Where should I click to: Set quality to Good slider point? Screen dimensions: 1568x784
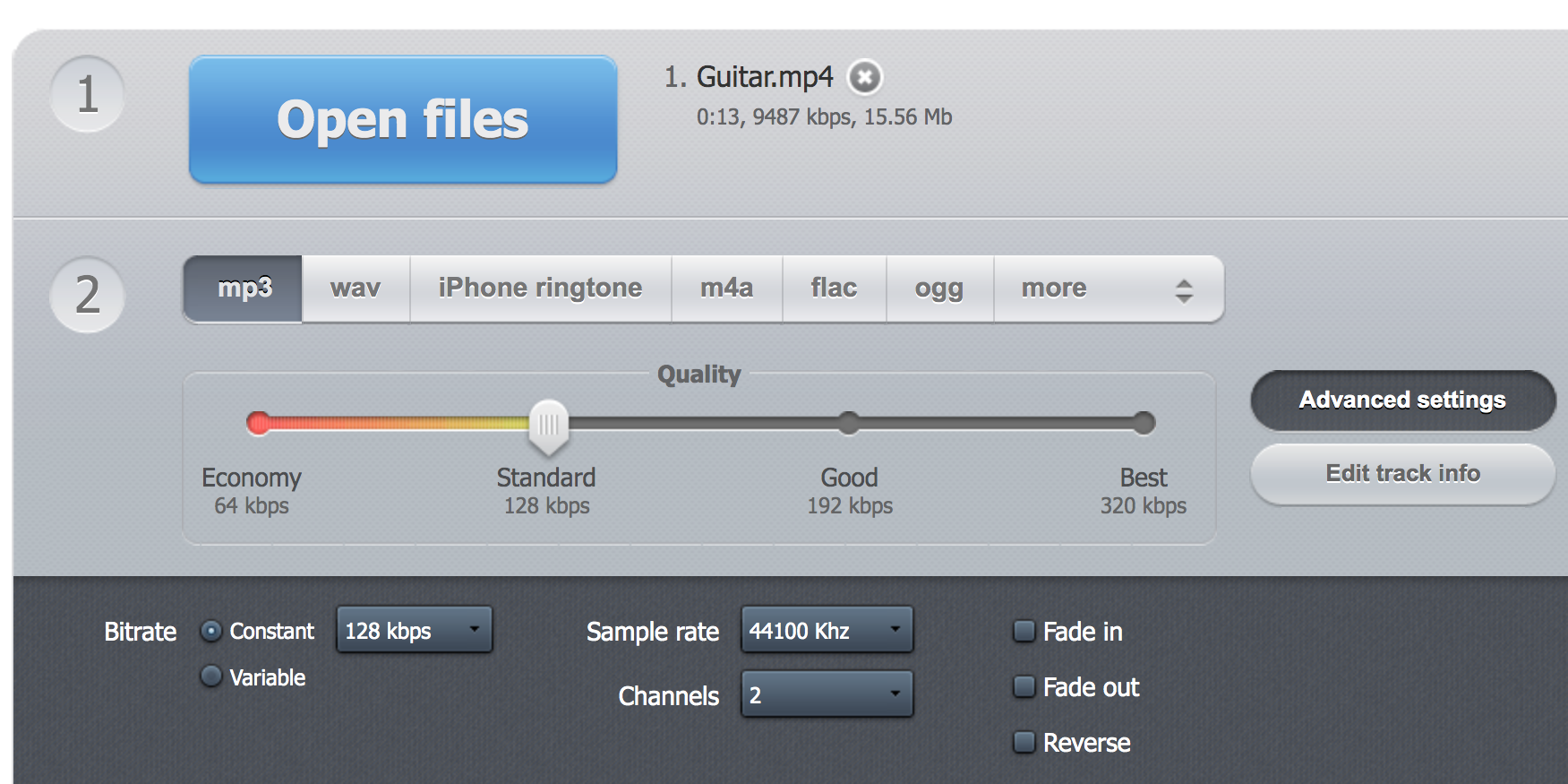coord(849,423)
